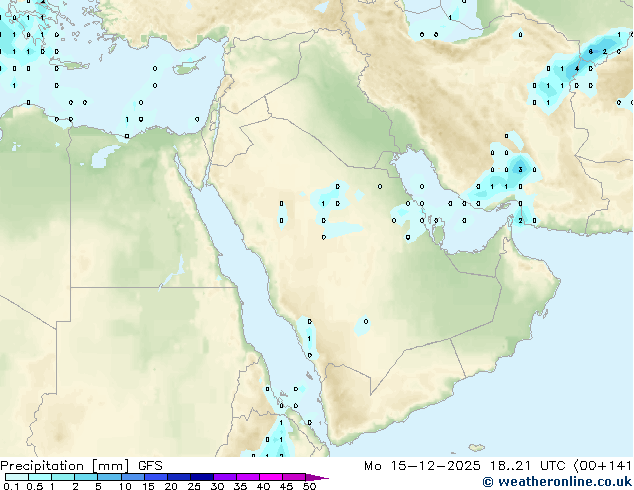Click the precipitation value '4' in northeast rain band
This screenshot has height=490, width=634.
point(577,69)
